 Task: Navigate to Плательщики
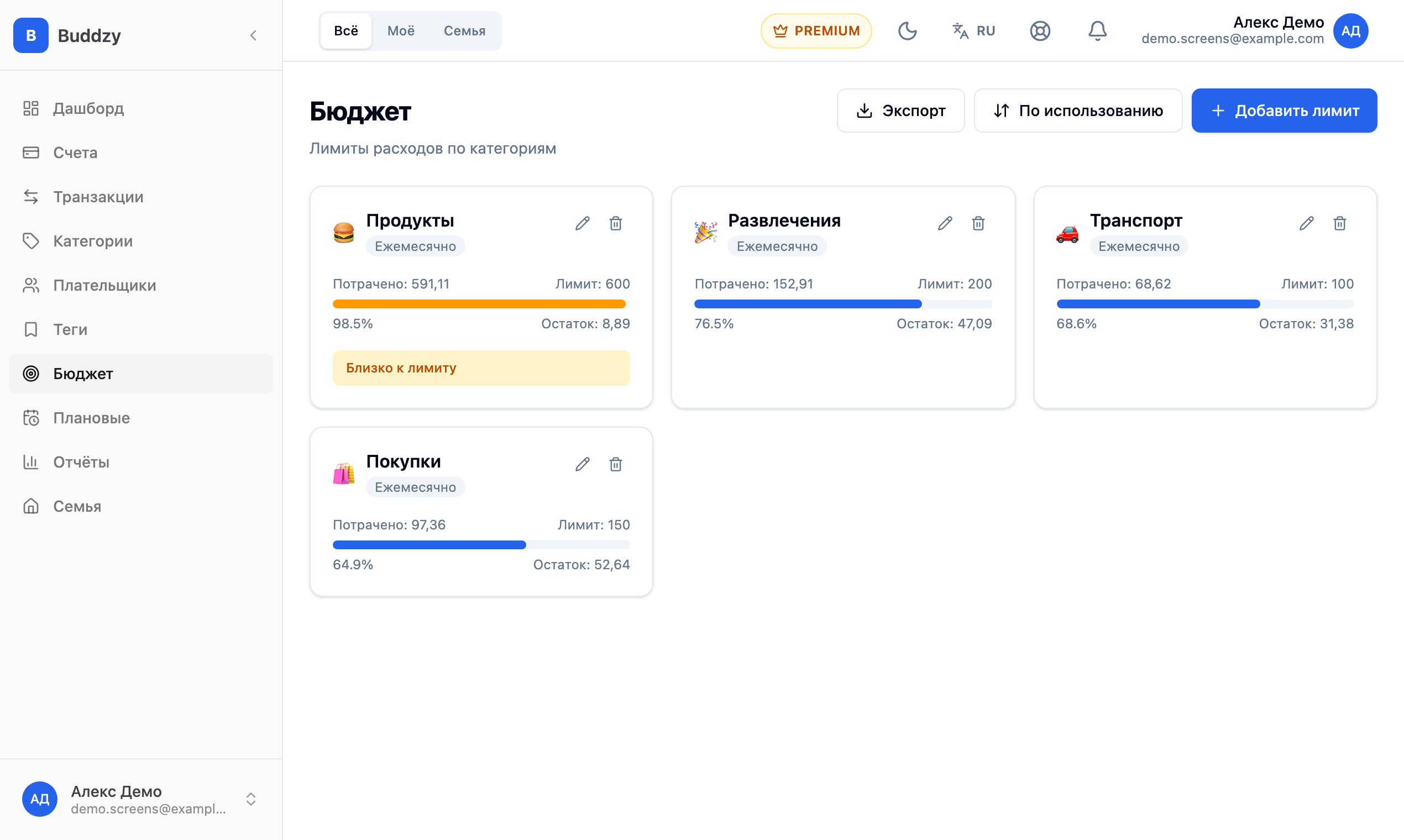click(141, 285)
